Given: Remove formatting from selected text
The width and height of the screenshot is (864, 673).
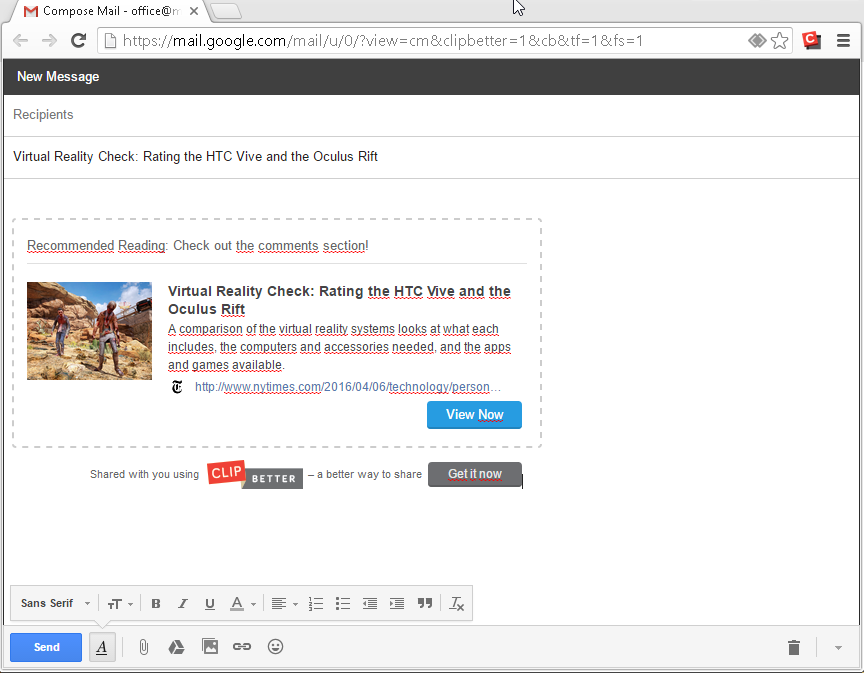Looking at the screenshot, I should (x=456, y=604).
